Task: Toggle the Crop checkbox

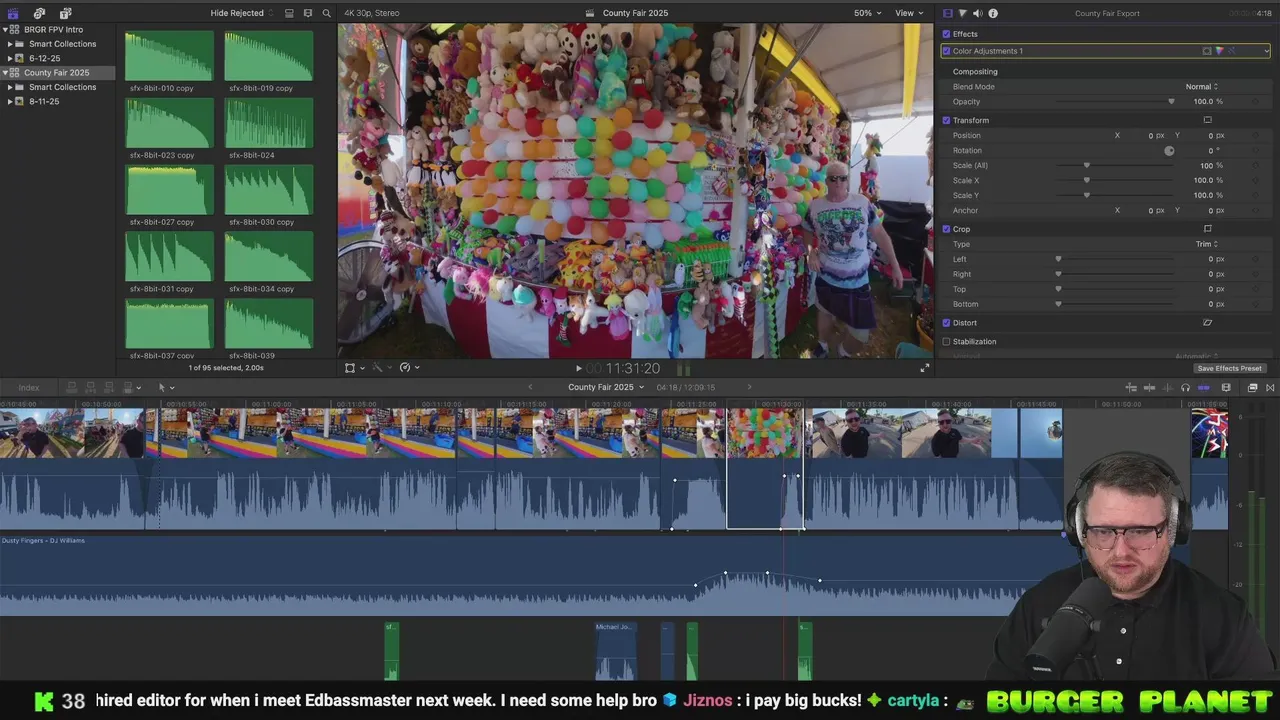Action: coord(946,229)
